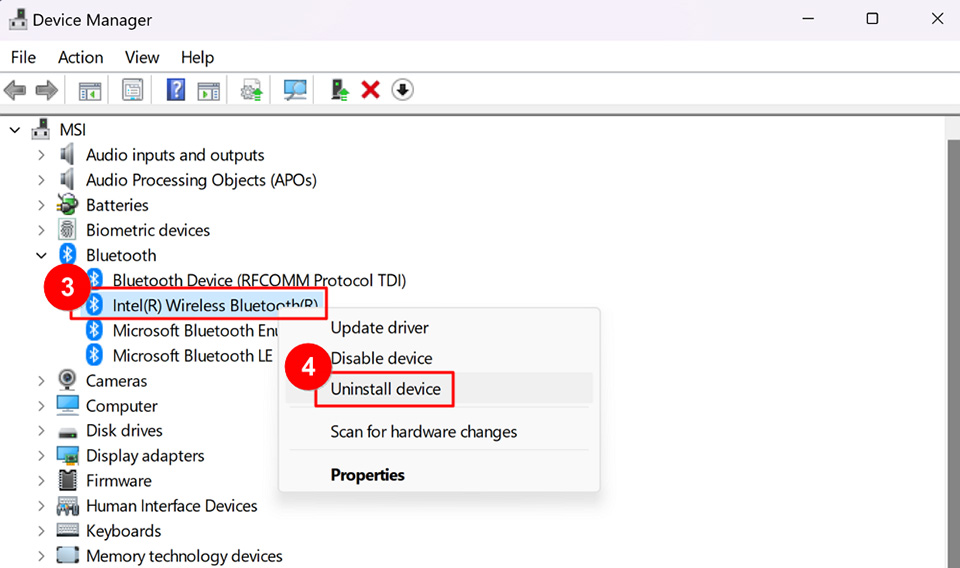This screenshot has width=960, height=568.
Task: Open the Properties sheet toolbar icon
Action: (x=132, y=91)
